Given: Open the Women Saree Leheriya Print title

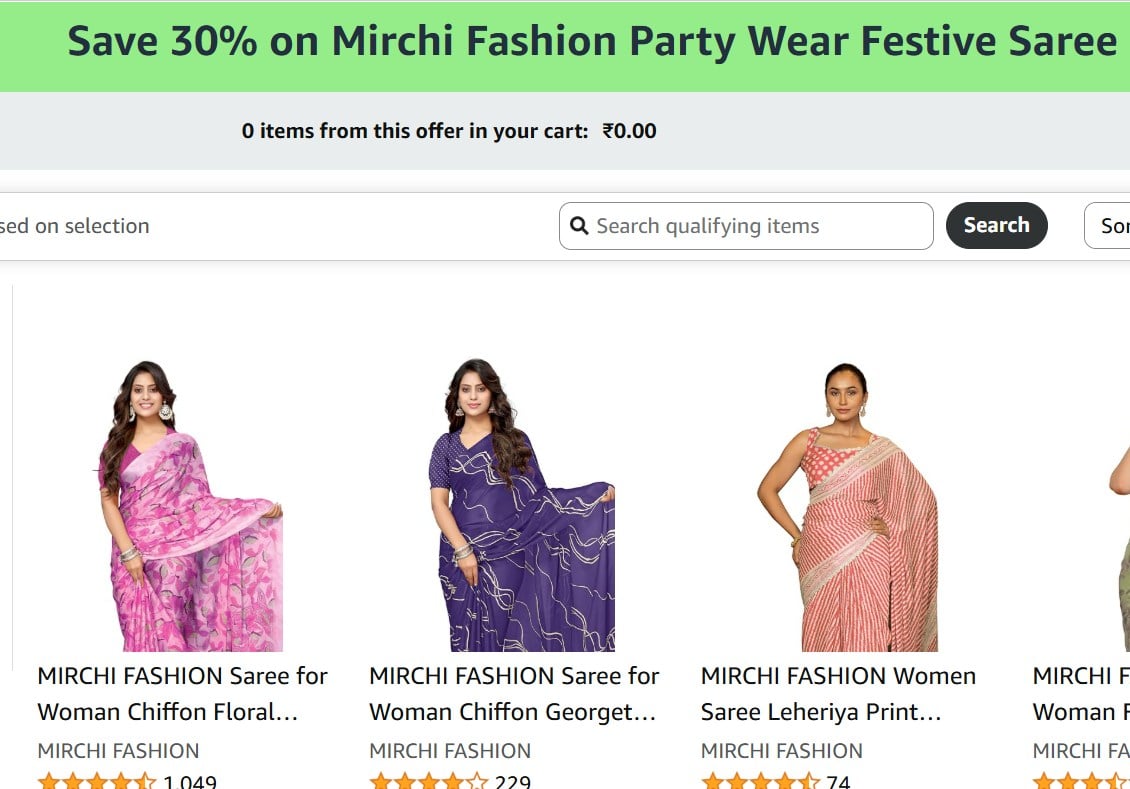Looking at the screenshot, I should (838, 694).
